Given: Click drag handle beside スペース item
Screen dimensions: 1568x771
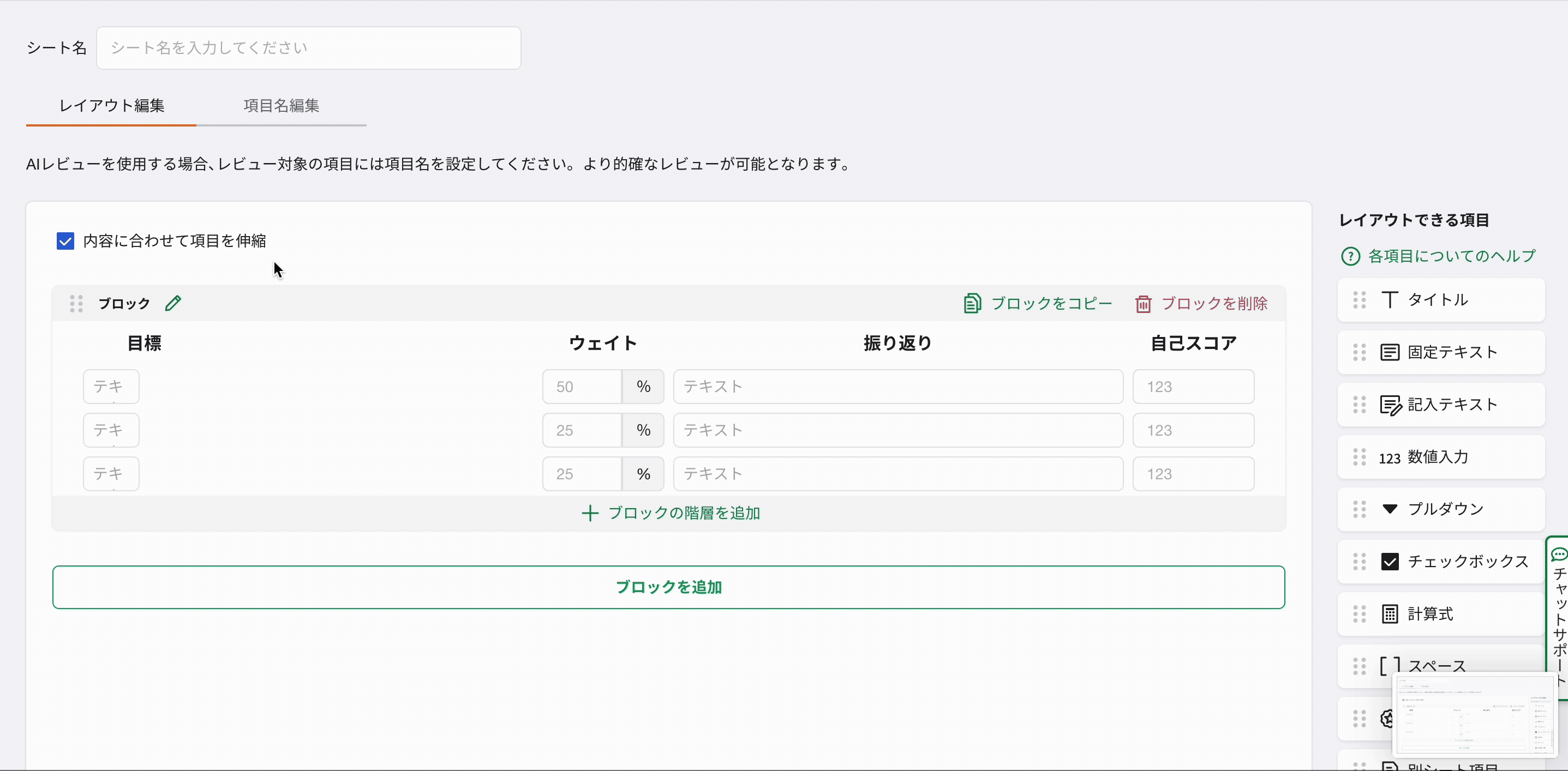Looking at the screenshot, I should [x=1359, y=666].
